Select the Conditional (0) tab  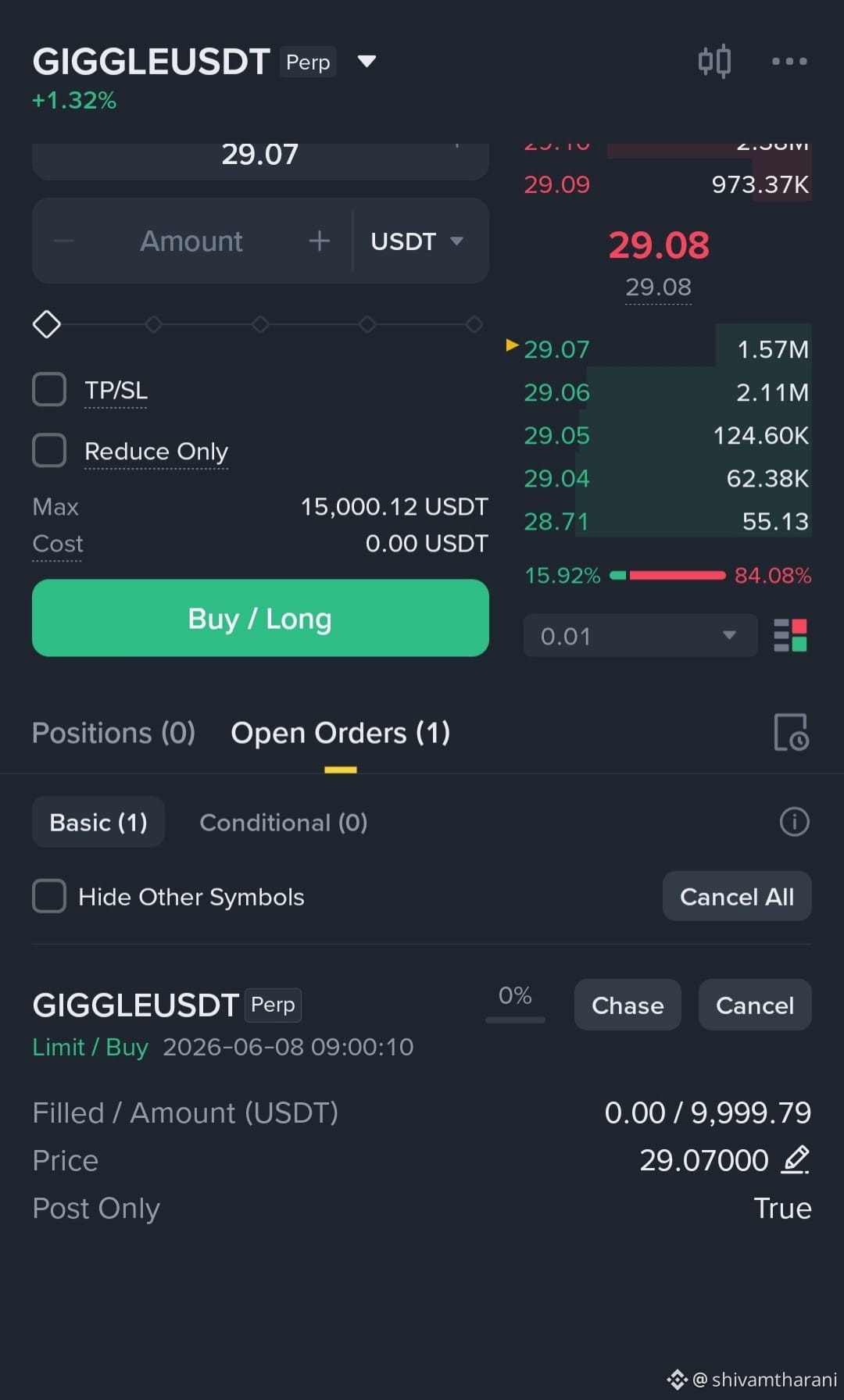(x=284, y=822)
